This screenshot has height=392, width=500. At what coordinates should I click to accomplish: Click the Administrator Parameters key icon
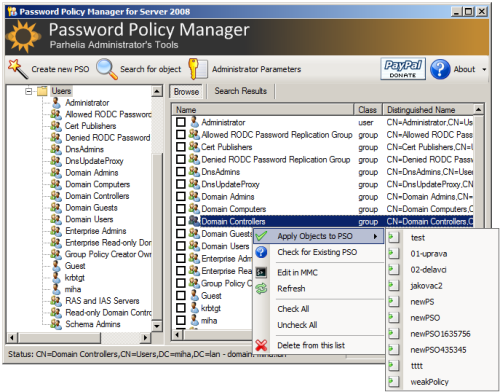point(197,69)
